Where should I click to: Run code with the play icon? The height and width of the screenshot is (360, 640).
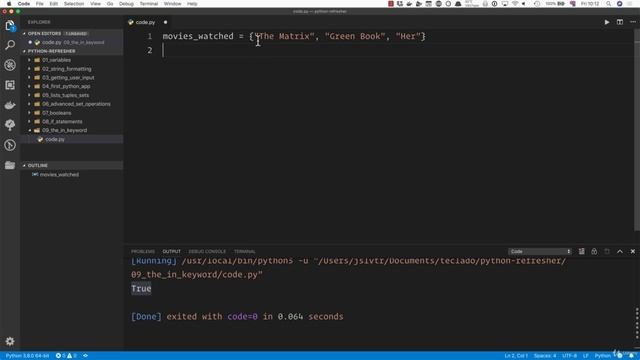pyautogui.click(x=607, y=22)
